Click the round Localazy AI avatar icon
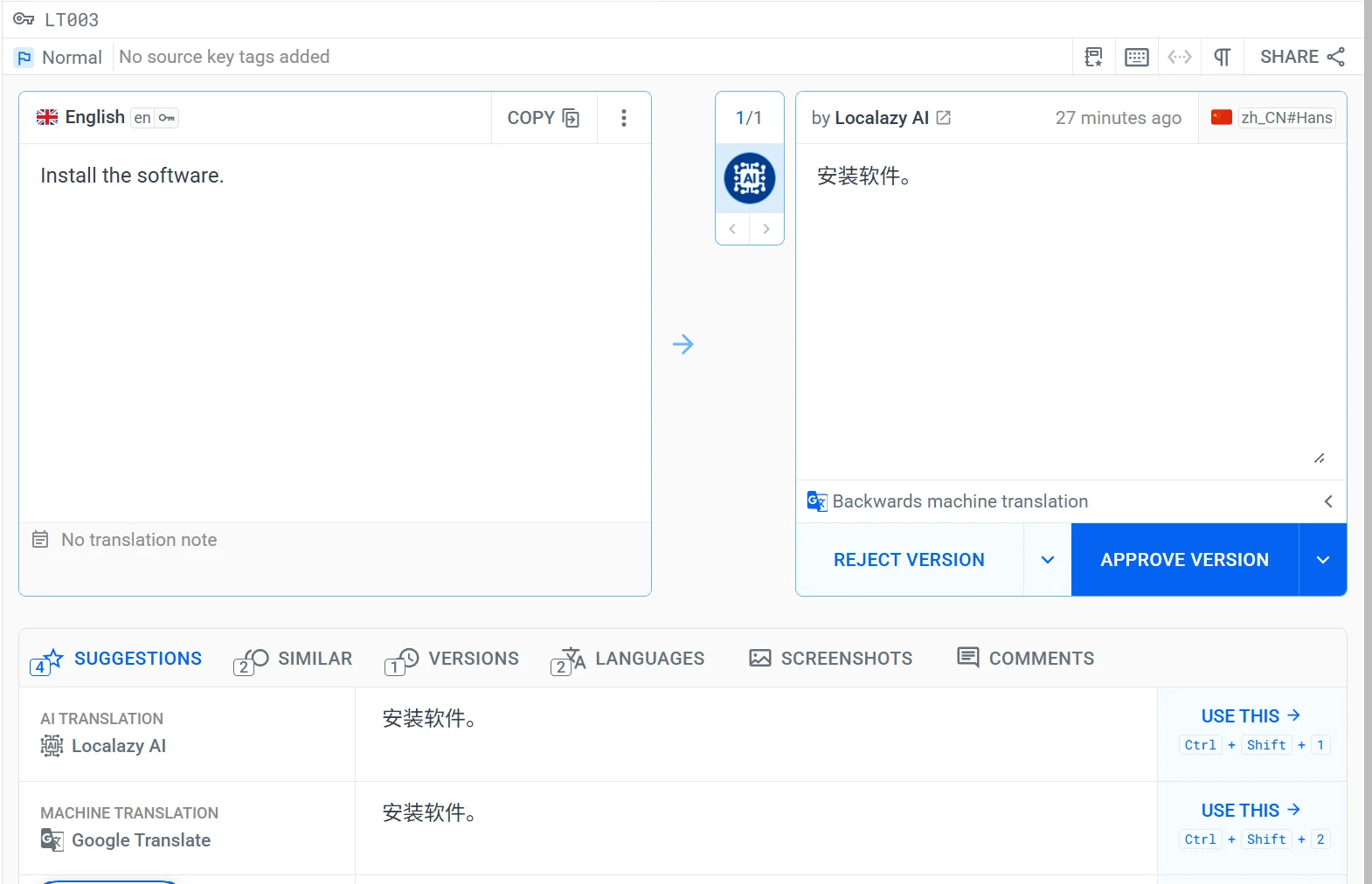The image size is (1372, 884). click(750, 178)
